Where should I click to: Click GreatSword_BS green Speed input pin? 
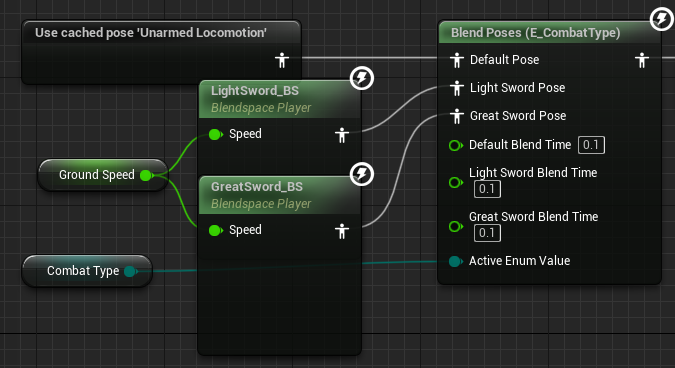coord(216,231)
